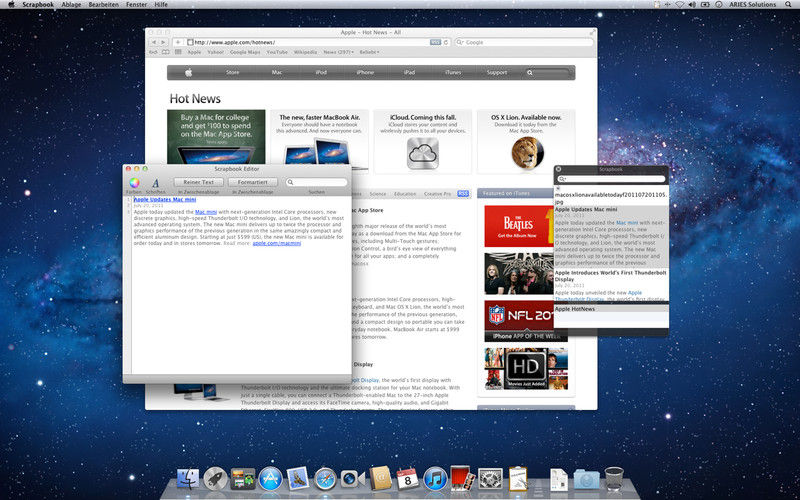Close the Scrapbook panel window
The width and height of the screenshot is (800, 500).
(558, 169)
